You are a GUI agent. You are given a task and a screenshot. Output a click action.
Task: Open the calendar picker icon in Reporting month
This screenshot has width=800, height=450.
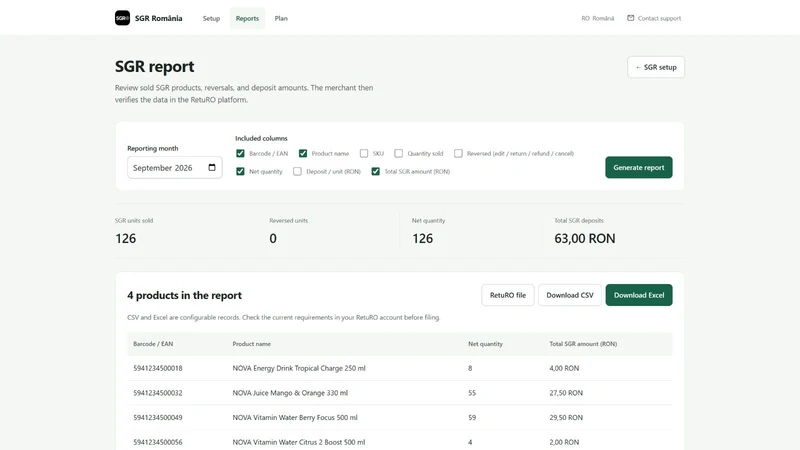212,167
